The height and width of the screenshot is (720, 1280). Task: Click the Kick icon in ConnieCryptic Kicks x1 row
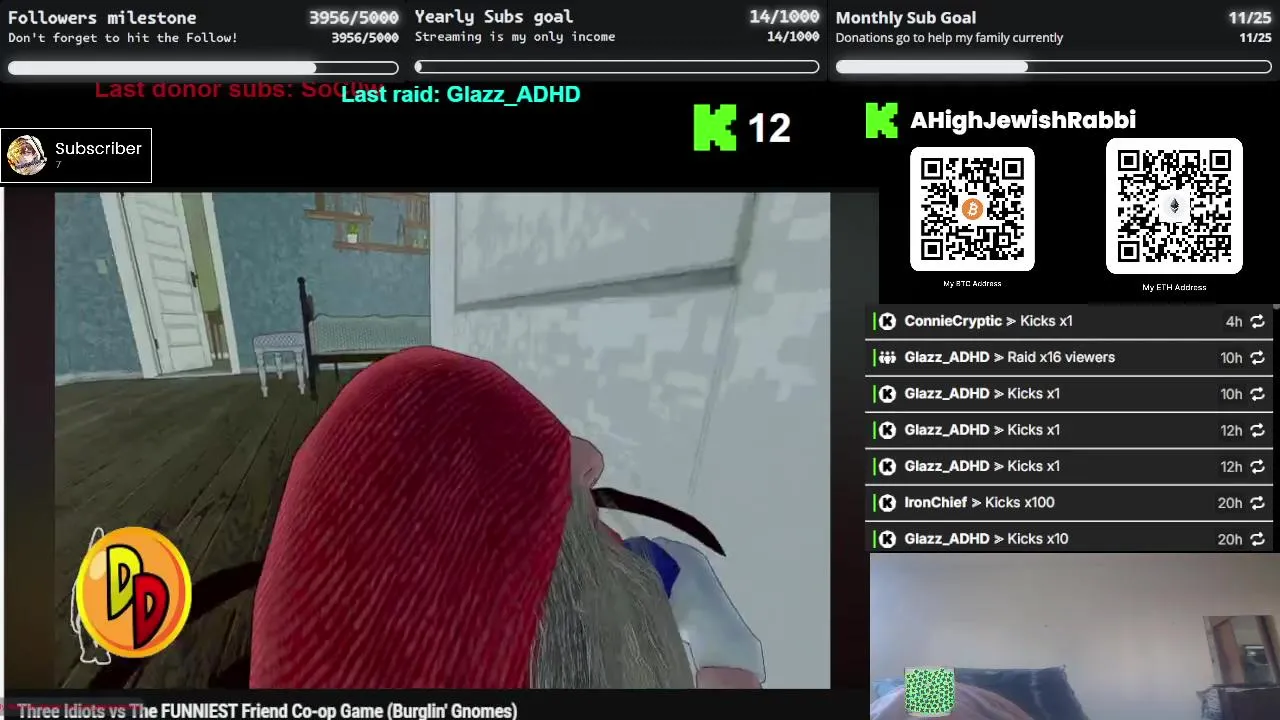pyautogui.click(x=887, y=321)
